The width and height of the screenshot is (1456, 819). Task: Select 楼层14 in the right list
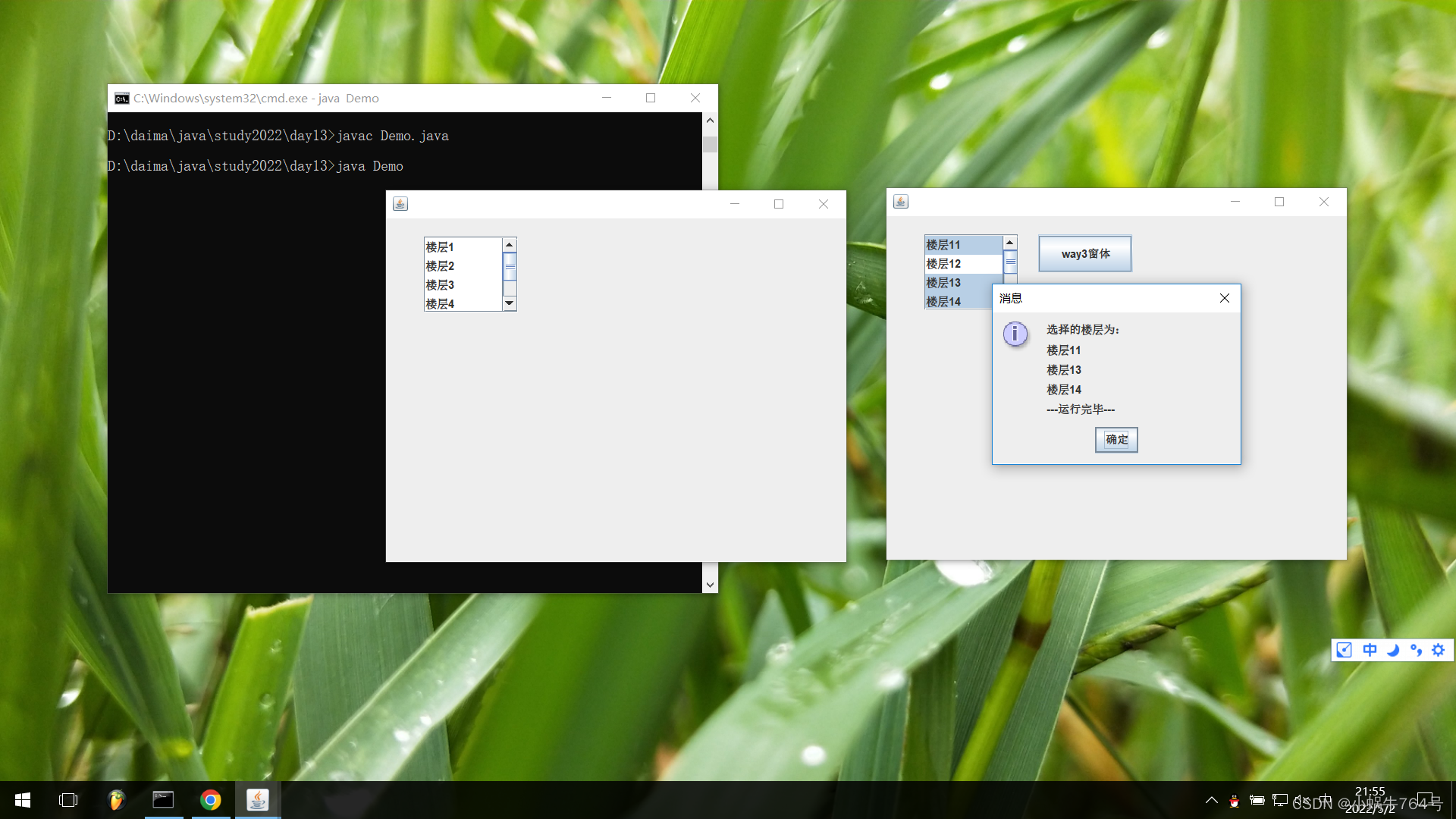pyautogui.click(x=959, y=301)
